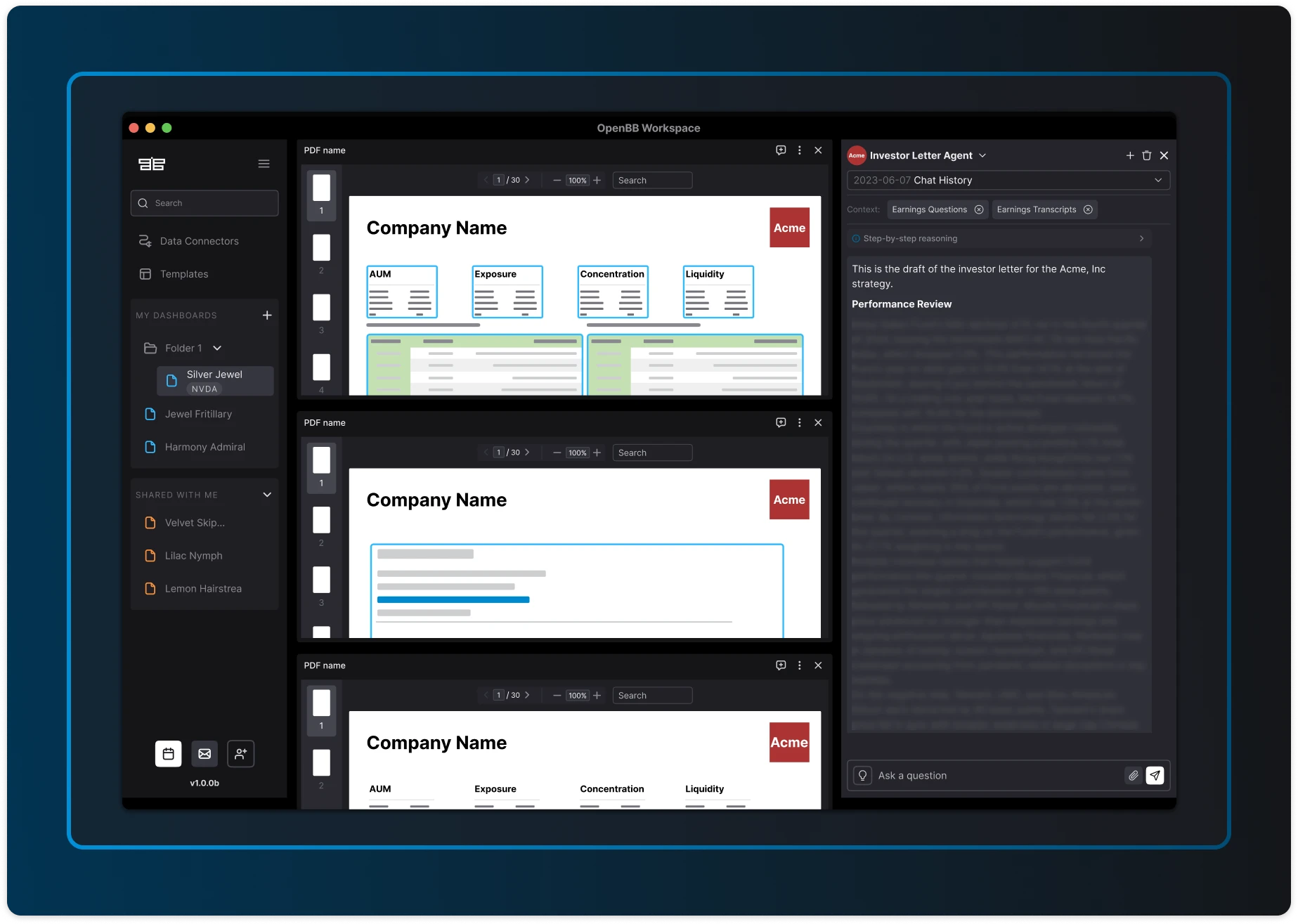The width and height of the screenshot is (1298, 924).
Task: Delete chat using trash icon
Action: click(1147, 155)
